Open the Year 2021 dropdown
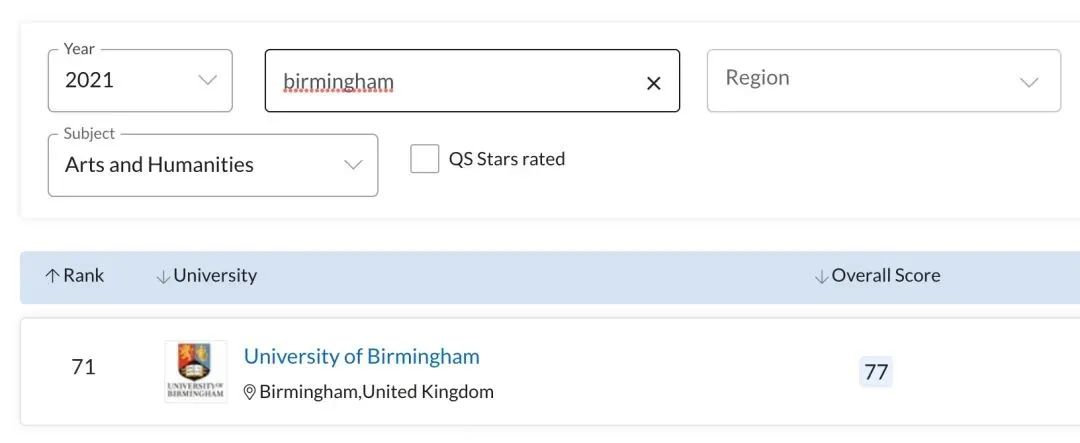The width and height of the screenshot is (1080, 443). click(x=140, y=81)
